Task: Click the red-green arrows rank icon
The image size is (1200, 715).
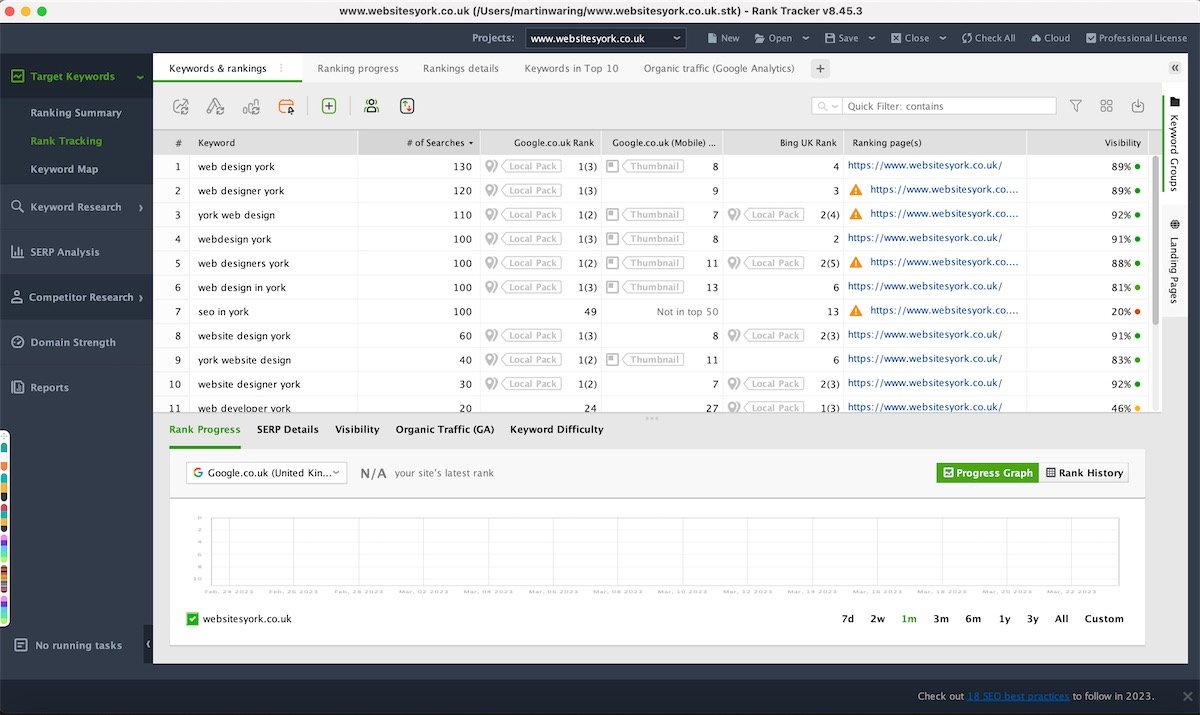Action: tap(406, 106)
